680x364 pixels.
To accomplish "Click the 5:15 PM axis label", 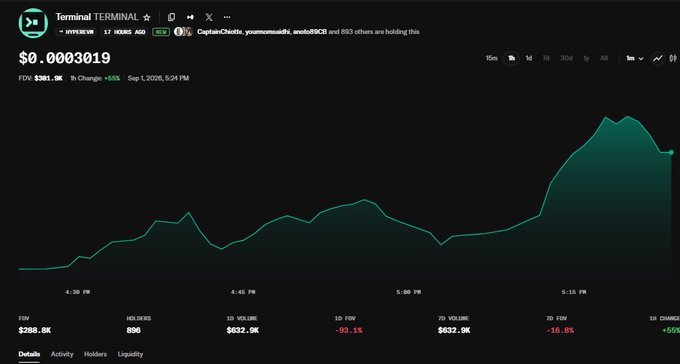I will tap(574, 292).
